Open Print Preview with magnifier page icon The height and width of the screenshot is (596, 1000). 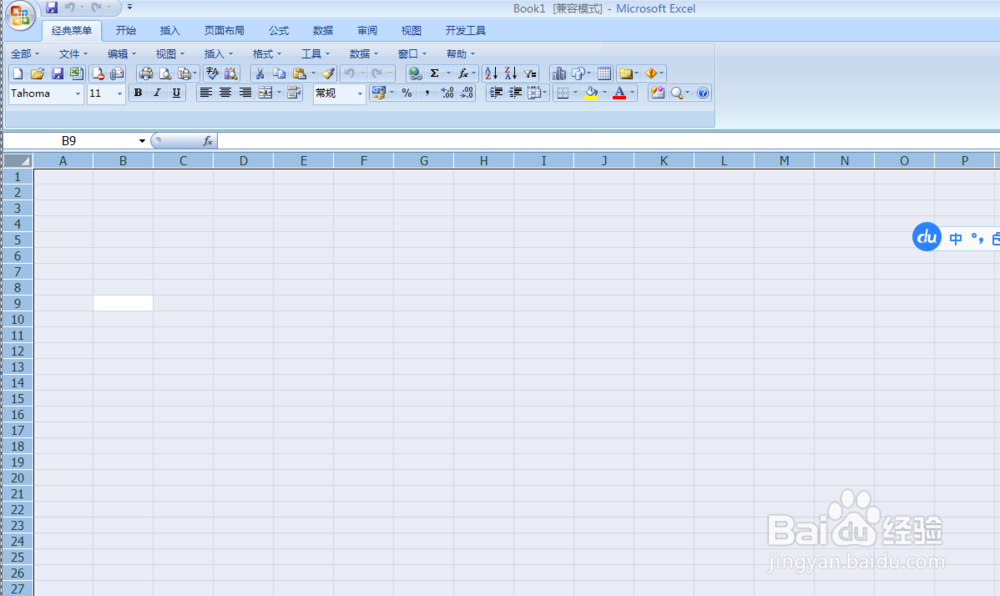165,74
